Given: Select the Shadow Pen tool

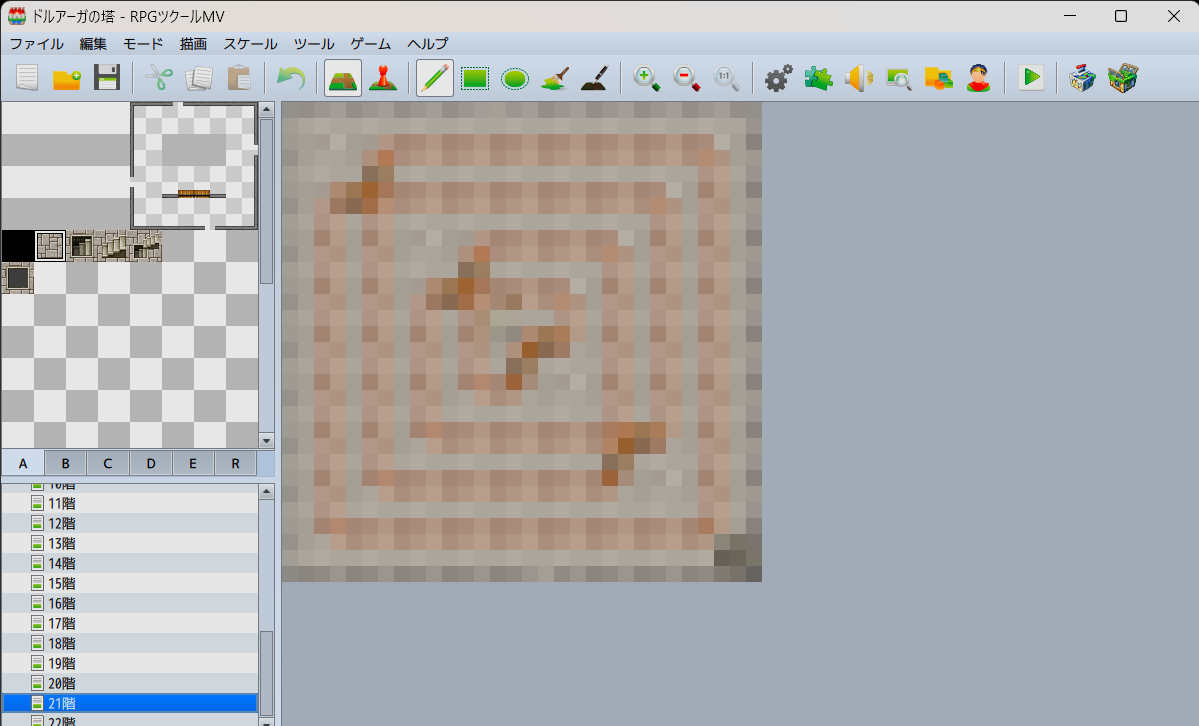Looking at the screenshot, I should [x=594, y=78].
